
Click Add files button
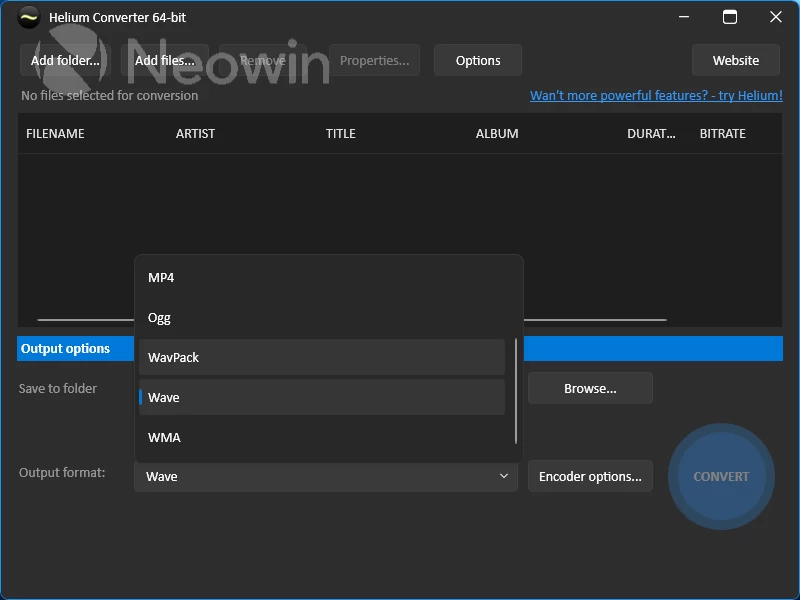(165, 60)
